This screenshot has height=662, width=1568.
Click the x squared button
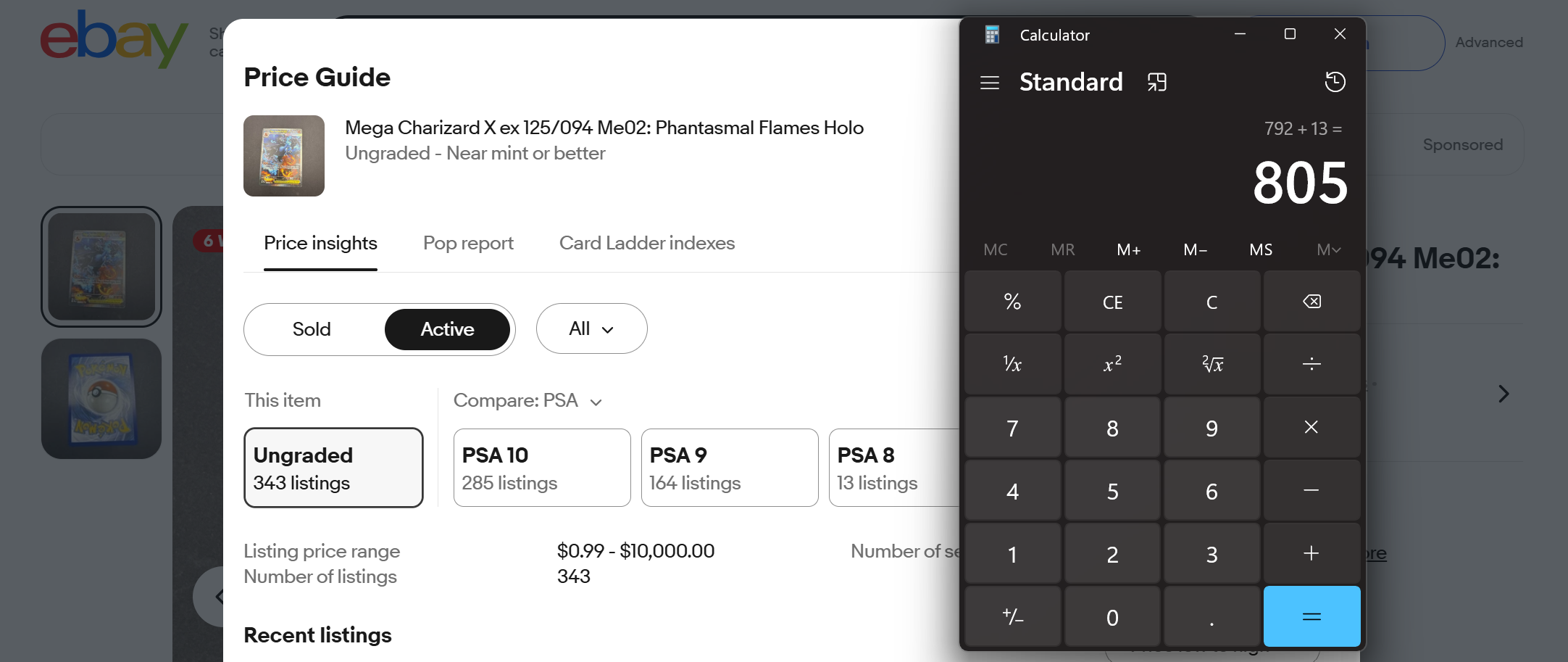(1112, 364)
